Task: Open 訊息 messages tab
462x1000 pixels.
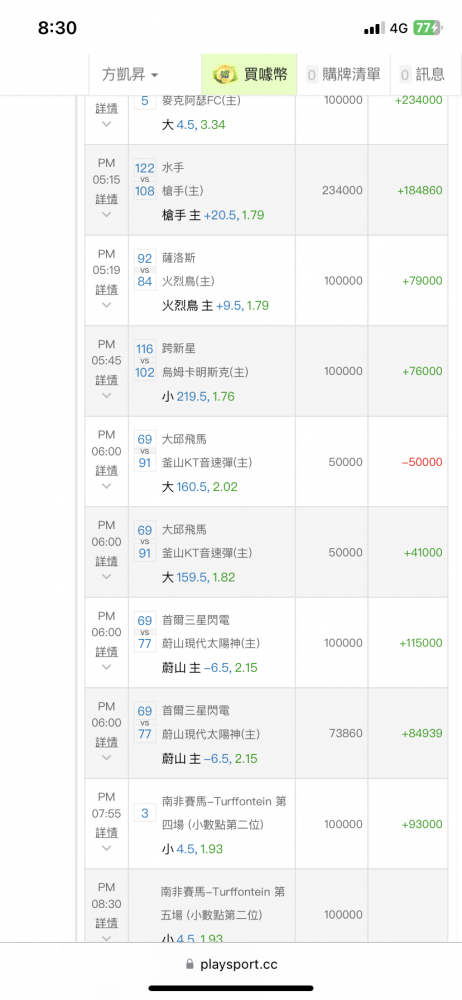Action: pos(422,74)
